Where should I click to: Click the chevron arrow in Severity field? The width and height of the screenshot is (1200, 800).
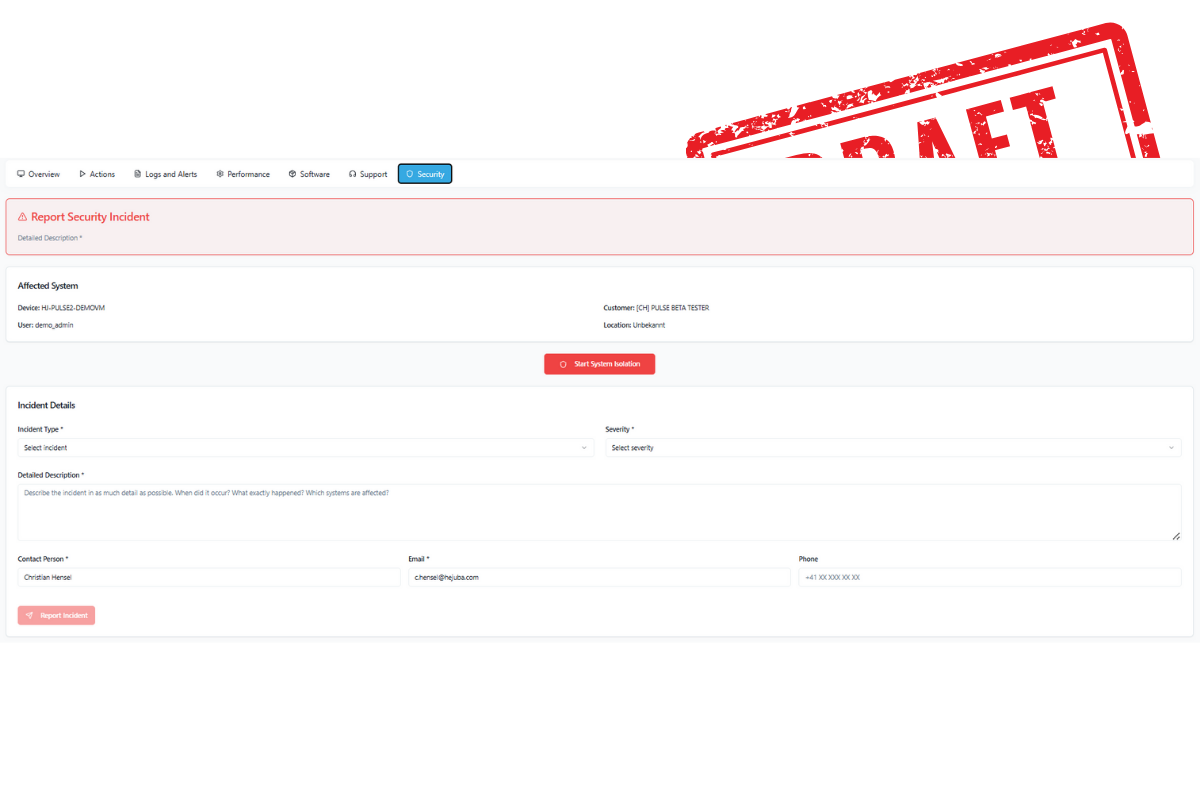(1171, 448)
